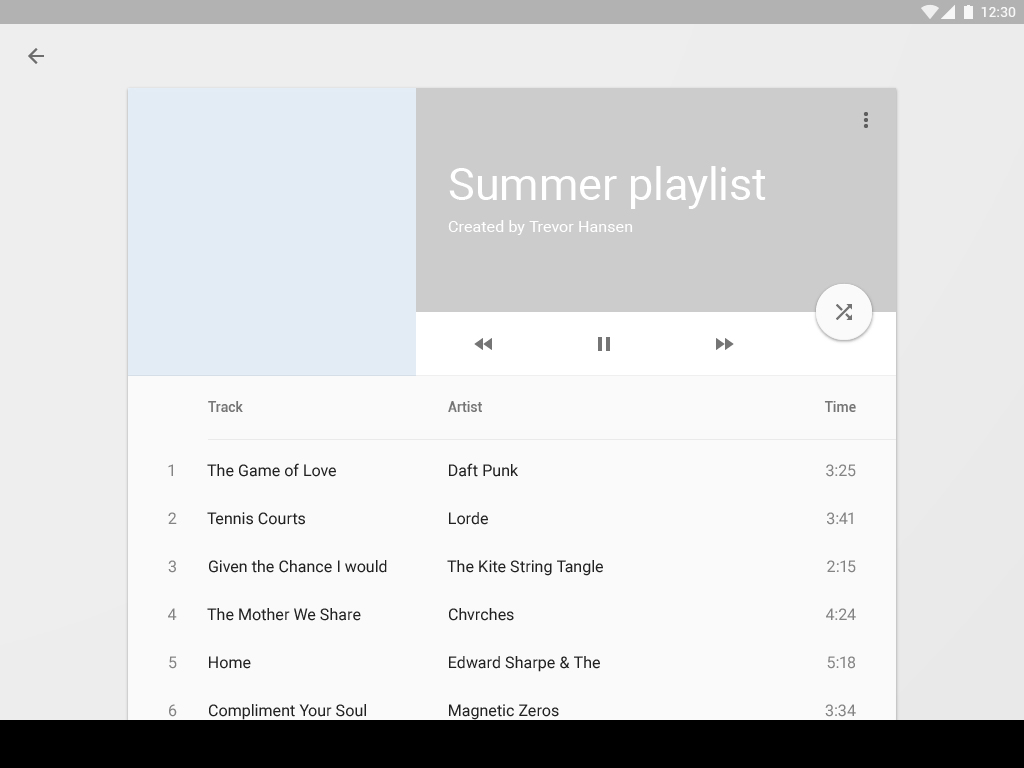Play The Game of Love
The image size is (1024, 768).
(x=272, y=471)
